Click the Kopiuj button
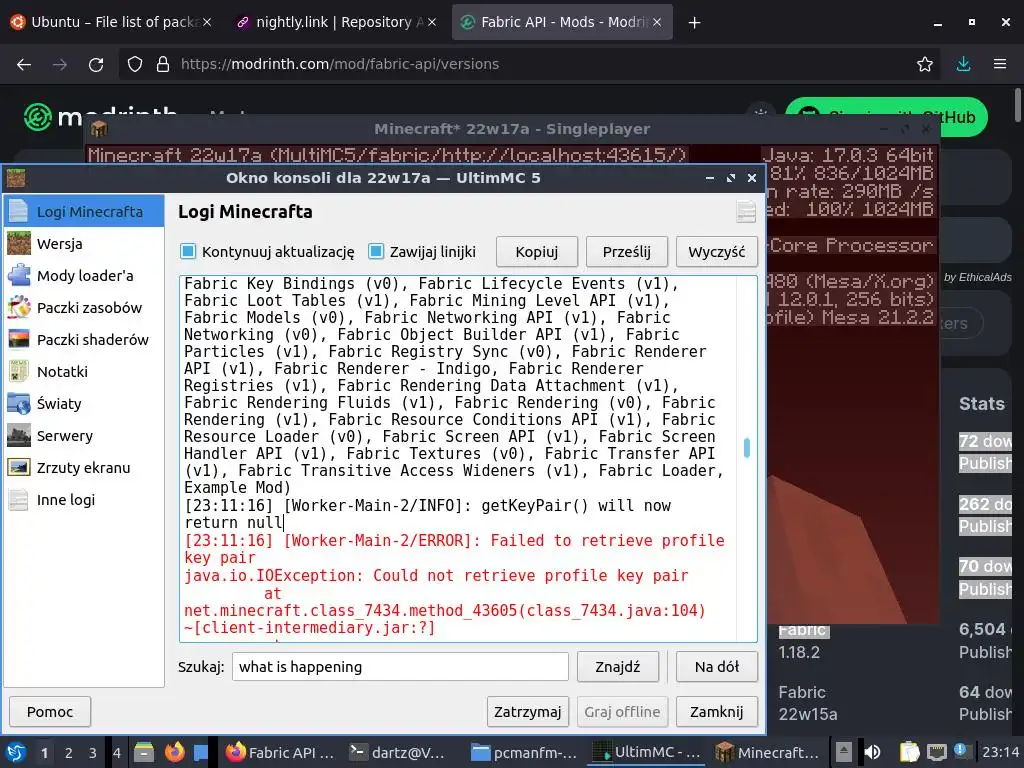This screenshot has height=768, width=1024. pos(537,251)
